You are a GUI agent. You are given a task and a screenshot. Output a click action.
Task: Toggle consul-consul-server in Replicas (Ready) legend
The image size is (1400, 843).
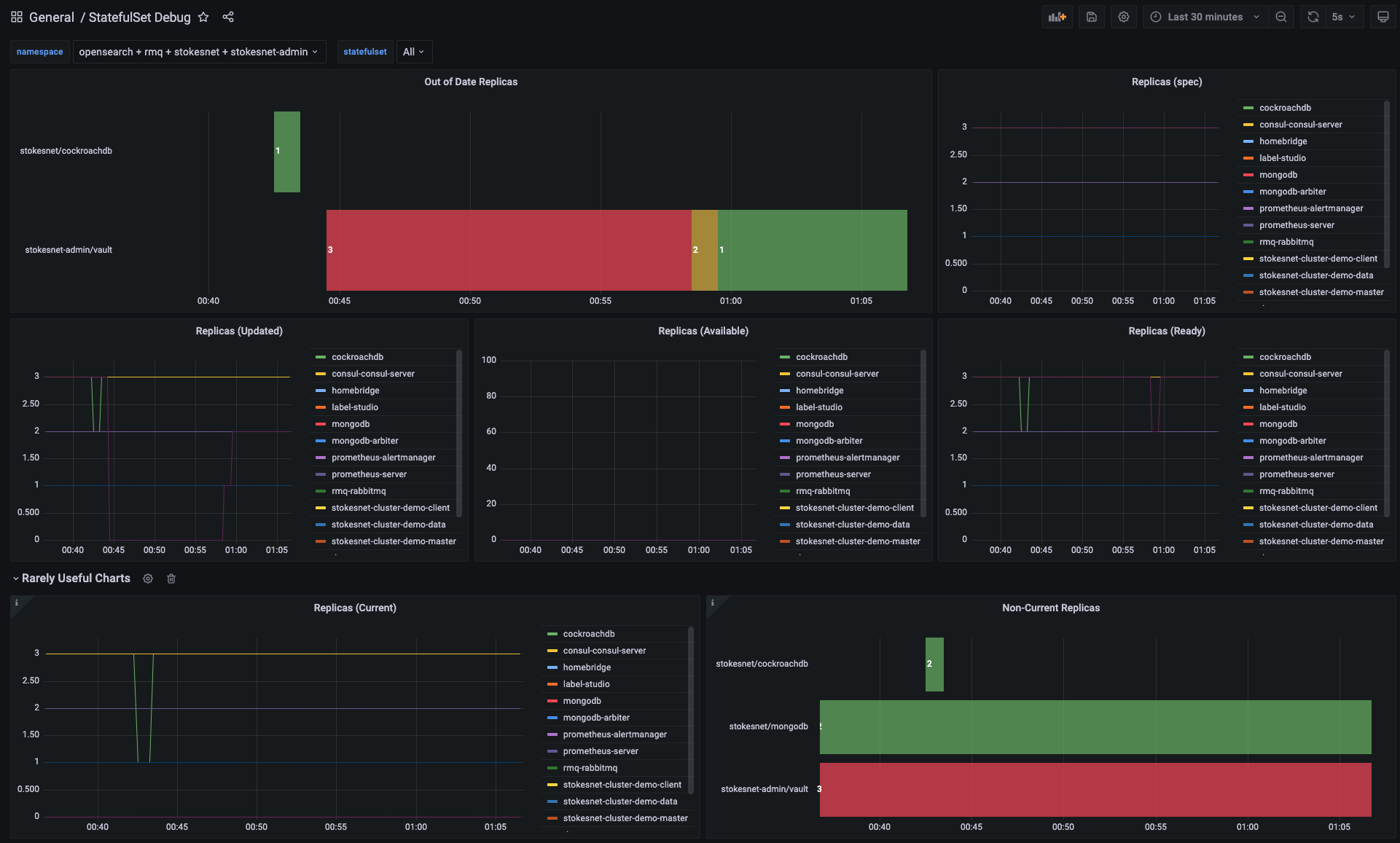click(x=1300, y=374)
